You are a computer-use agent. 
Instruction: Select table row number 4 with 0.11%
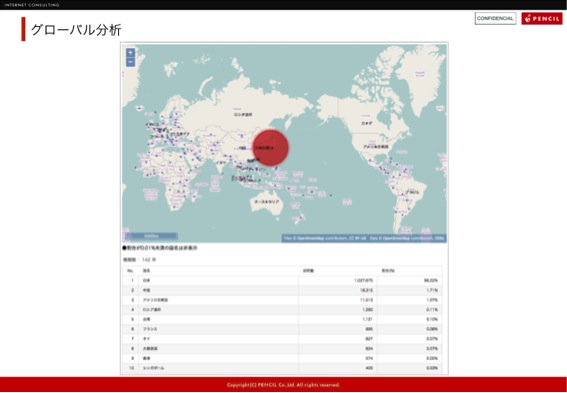282,309
